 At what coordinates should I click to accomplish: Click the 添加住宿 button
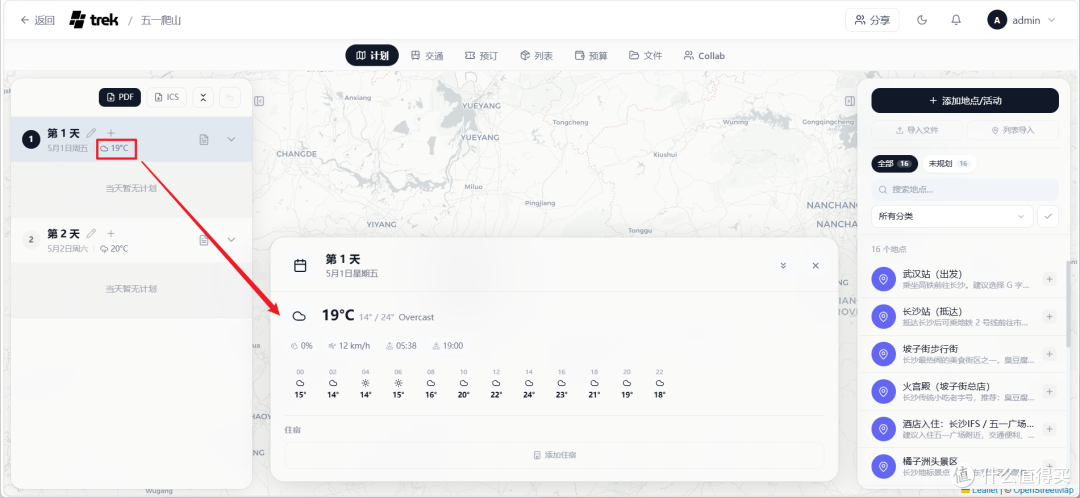click(x=554, y=455)
